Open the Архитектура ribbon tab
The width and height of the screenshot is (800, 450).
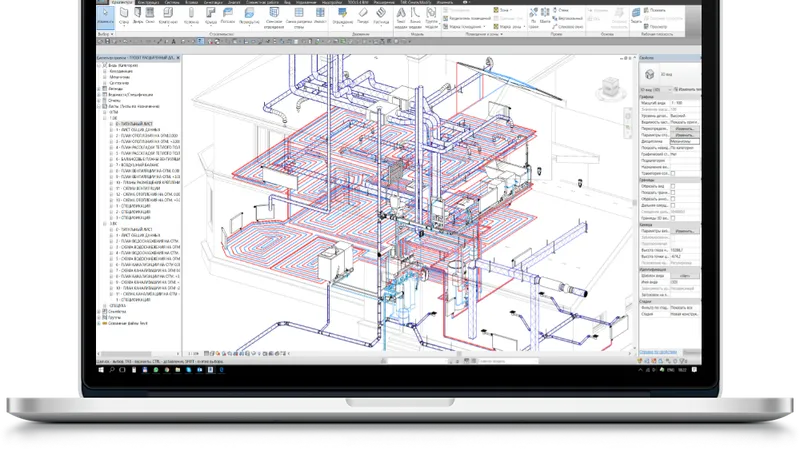(122, 3)
